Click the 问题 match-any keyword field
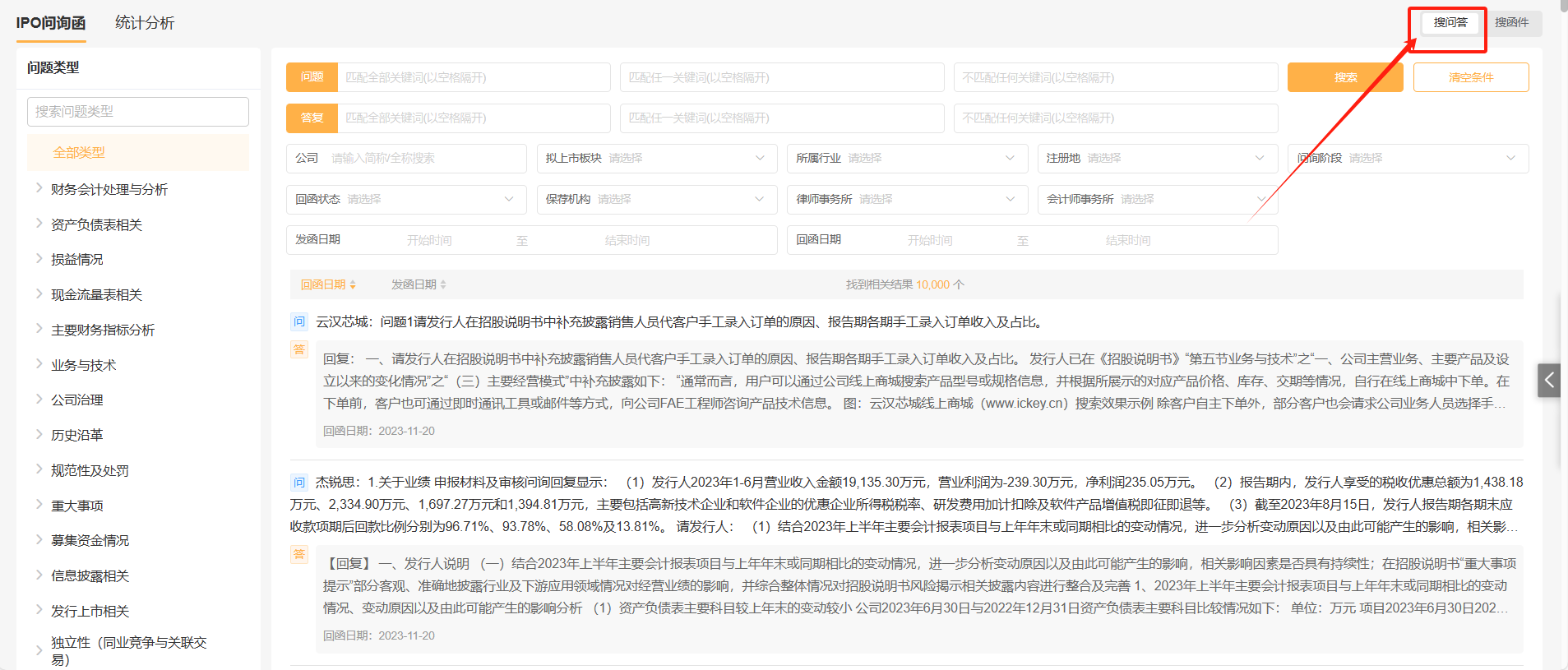 pos(782,77)
